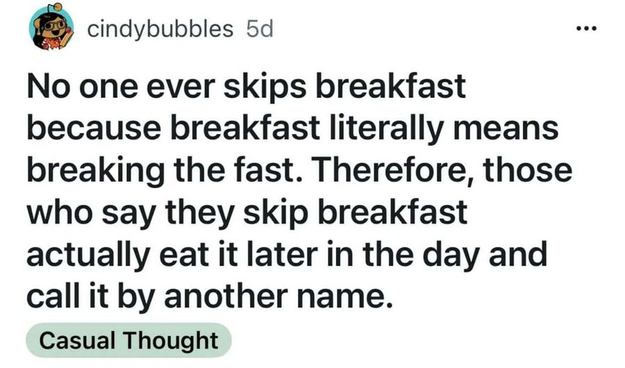Open the cindybubbles user profile link
This screenshot has height=368, width=625.
pos(160,29)
